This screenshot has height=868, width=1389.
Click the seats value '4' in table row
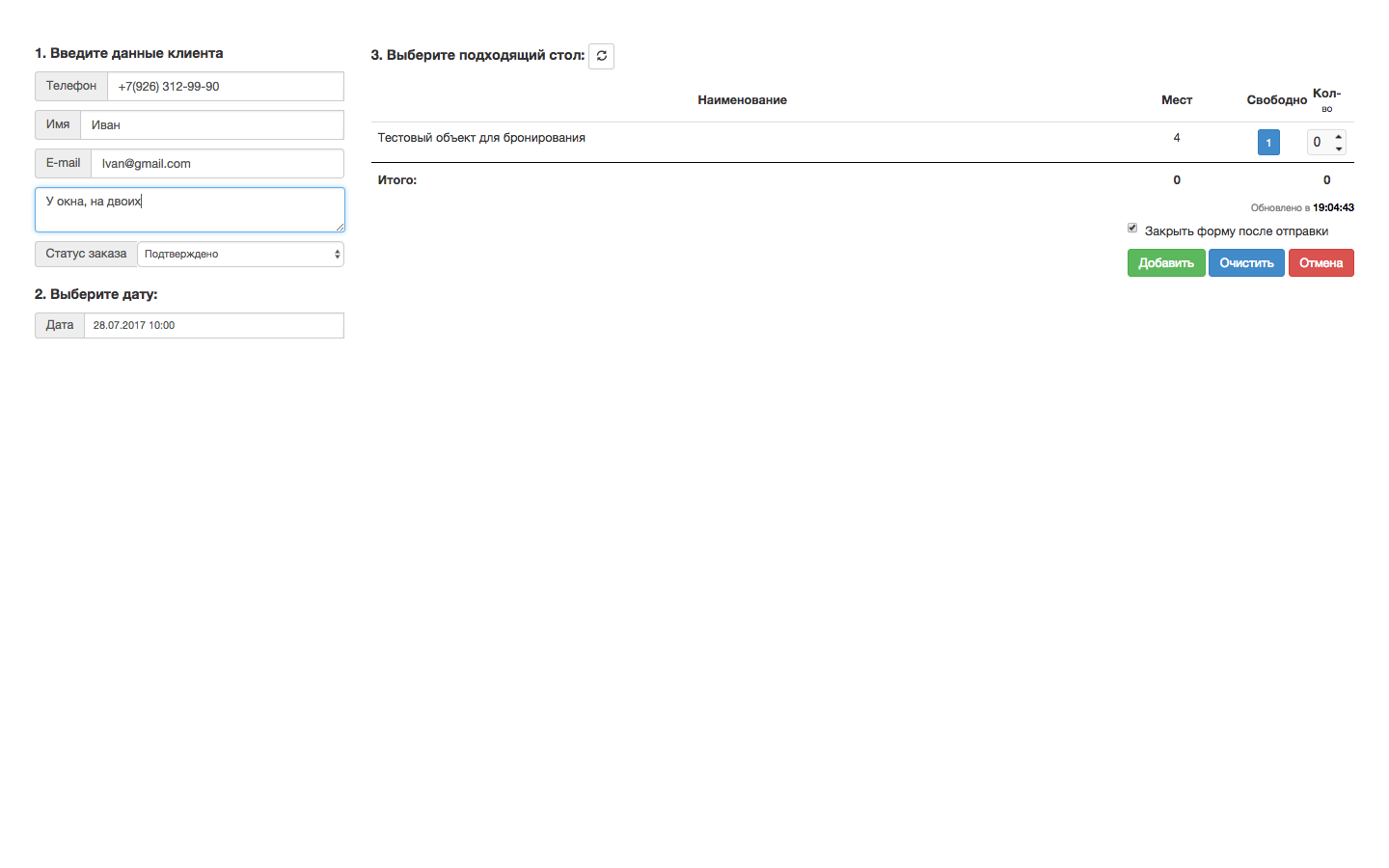coord(1177,138)
